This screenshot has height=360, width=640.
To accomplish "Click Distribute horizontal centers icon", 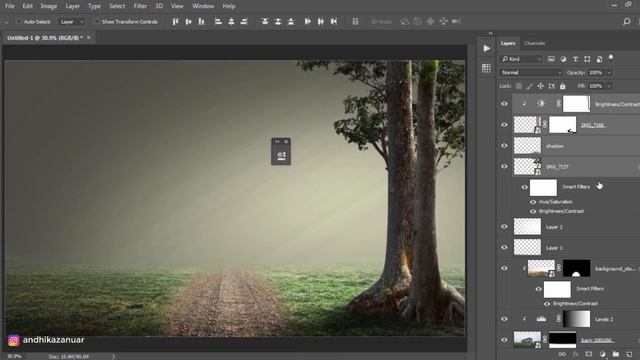I will (x=321, y=22).
